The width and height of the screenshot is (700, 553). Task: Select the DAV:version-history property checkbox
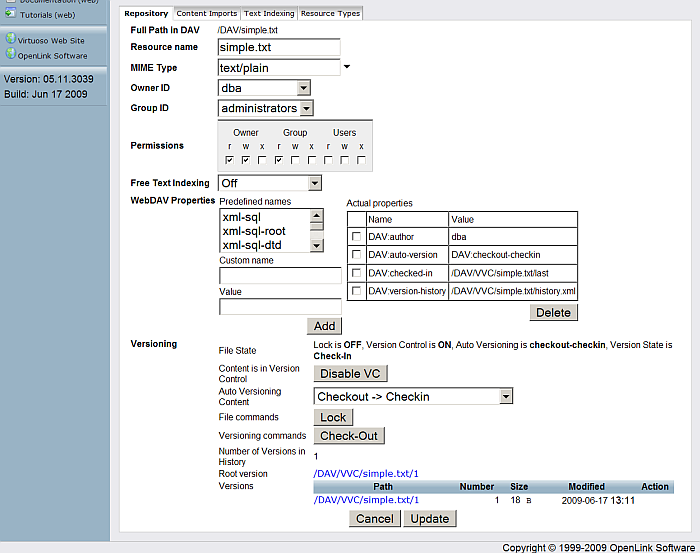point(356,291)
